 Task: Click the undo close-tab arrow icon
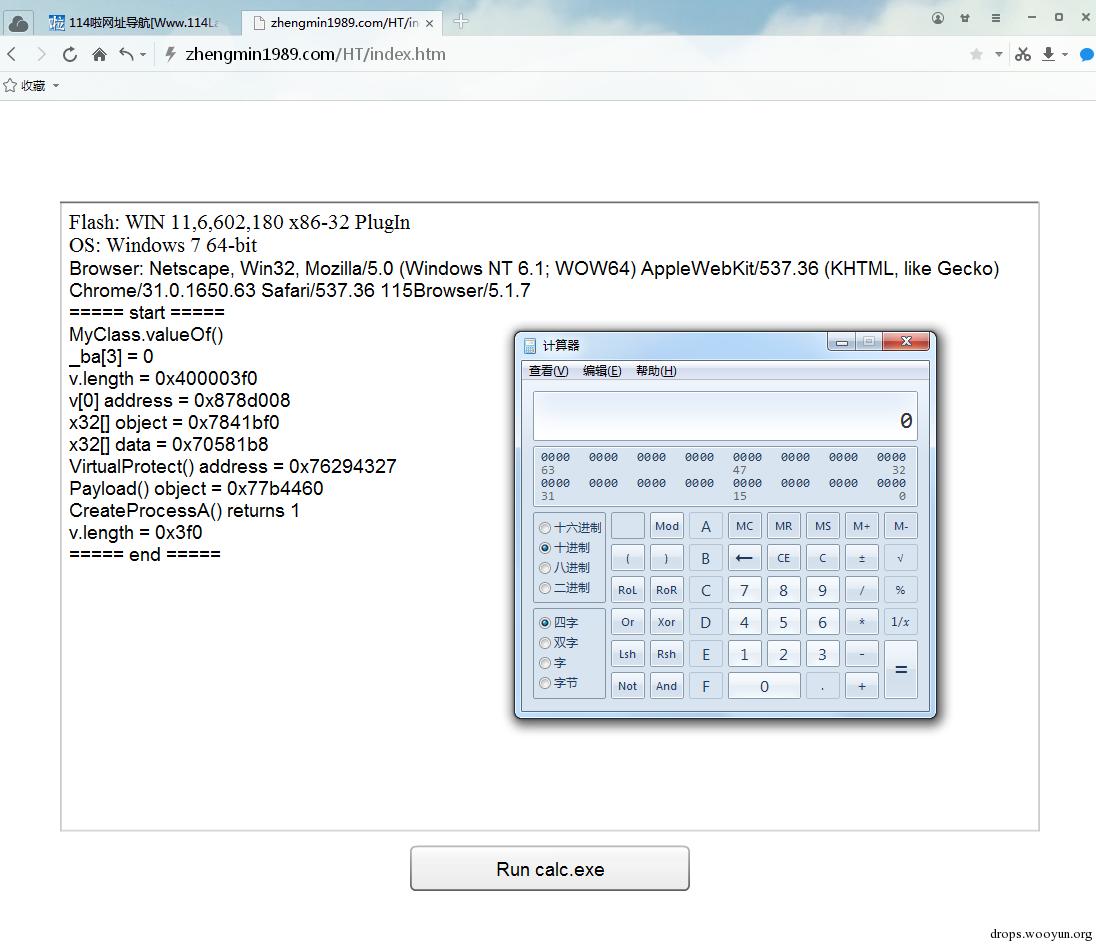[127, 54]
